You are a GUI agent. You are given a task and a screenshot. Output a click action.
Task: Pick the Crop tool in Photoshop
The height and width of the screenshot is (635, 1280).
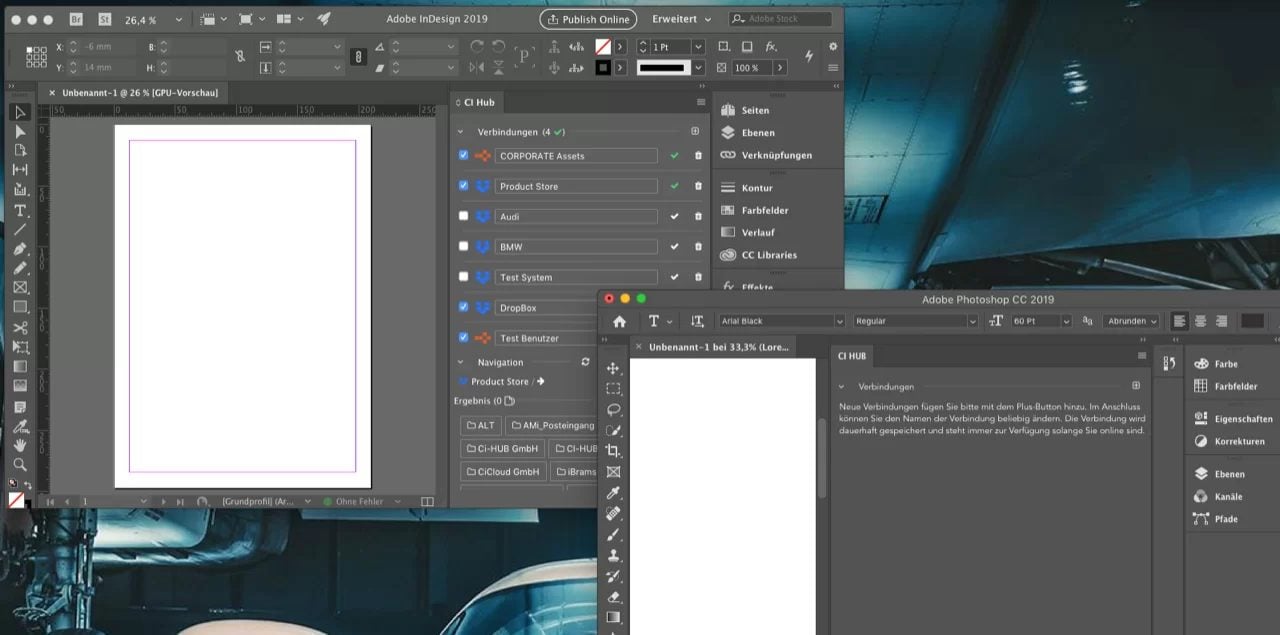[x=613, y=451]
